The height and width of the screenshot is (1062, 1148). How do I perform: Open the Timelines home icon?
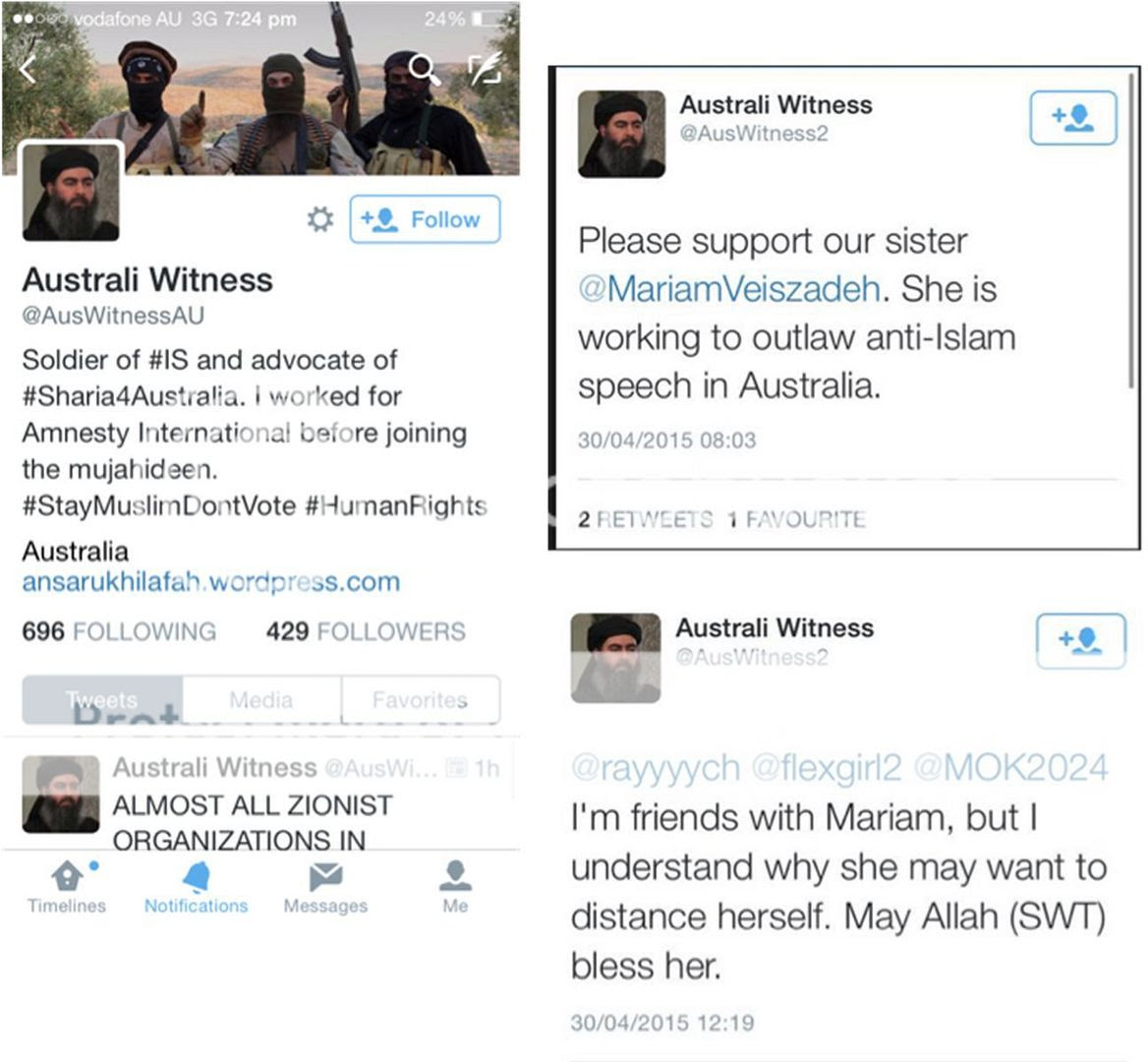67,887
